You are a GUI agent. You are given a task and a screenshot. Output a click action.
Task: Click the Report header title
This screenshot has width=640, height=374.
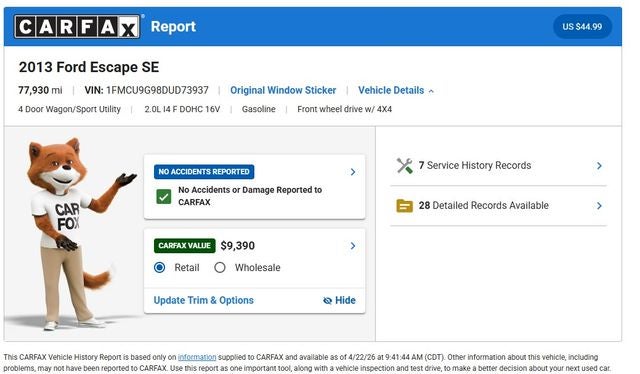pos(173,27)
